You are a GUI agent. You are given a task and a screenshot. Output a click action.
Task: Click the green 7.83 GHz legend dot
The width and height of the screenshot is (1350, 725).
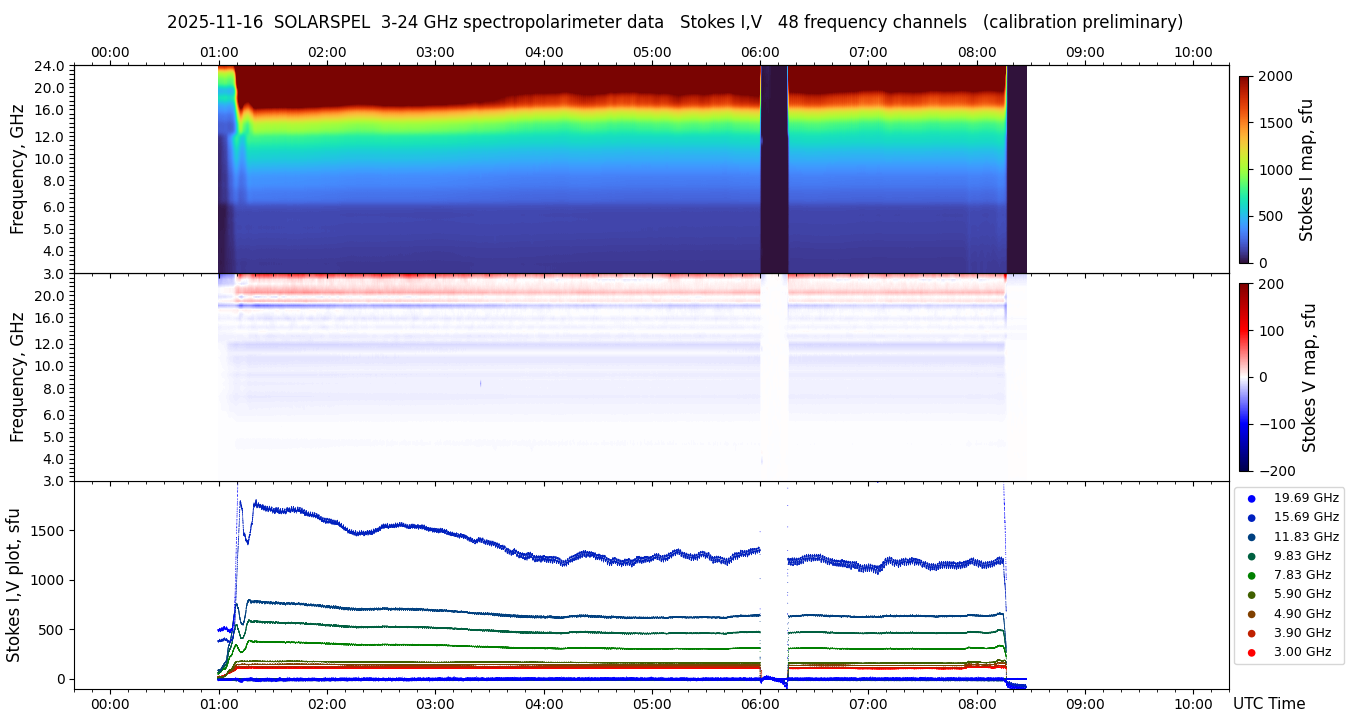pos(1251,575)
